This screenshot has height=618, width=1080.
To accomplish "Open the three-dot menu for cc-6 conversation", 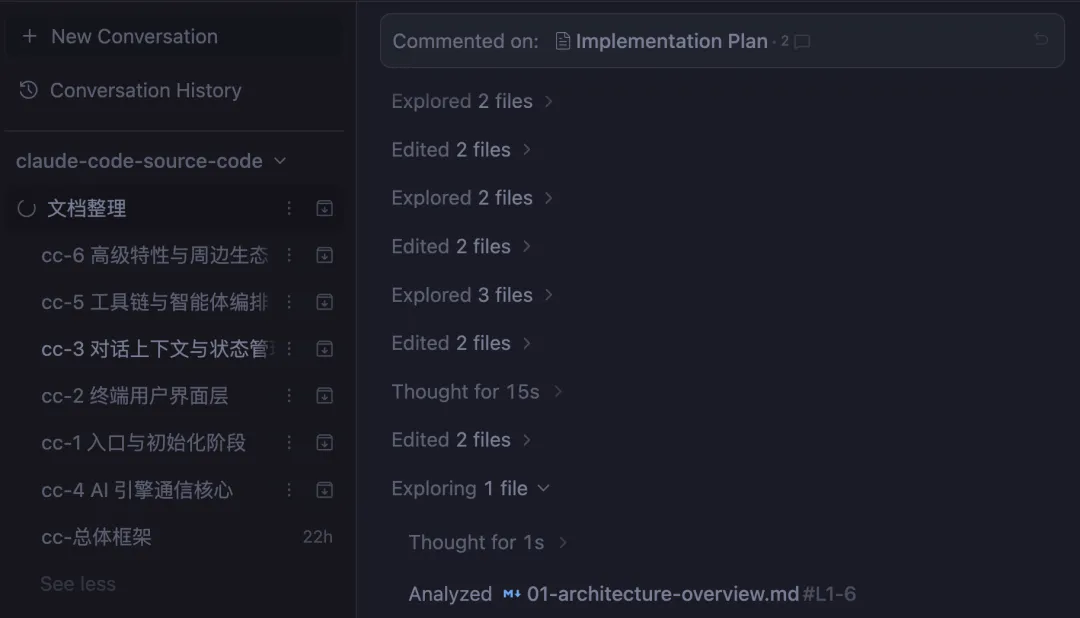I will click(x=289, y=255).
